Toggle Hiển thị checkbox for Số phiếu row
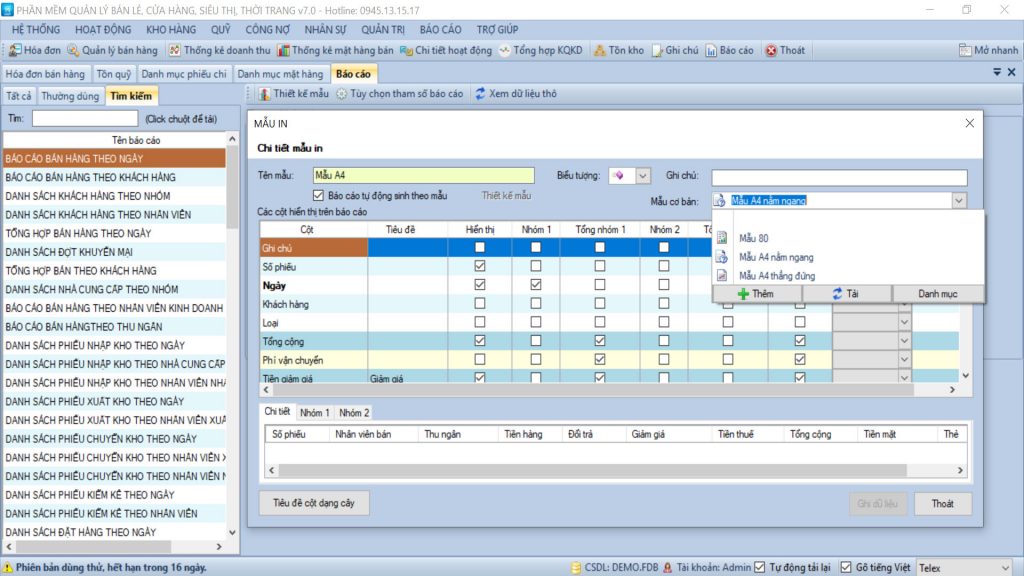 tap(480, 267)
